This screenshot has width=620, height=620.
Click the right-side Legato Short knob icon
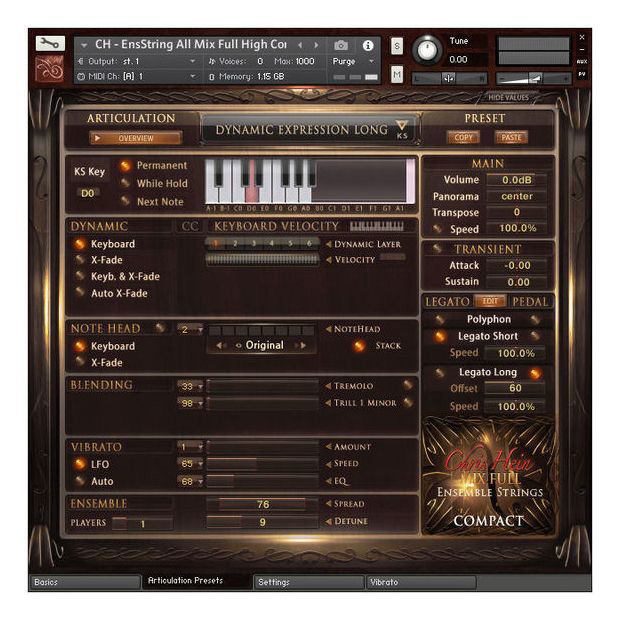click(535, 336)
